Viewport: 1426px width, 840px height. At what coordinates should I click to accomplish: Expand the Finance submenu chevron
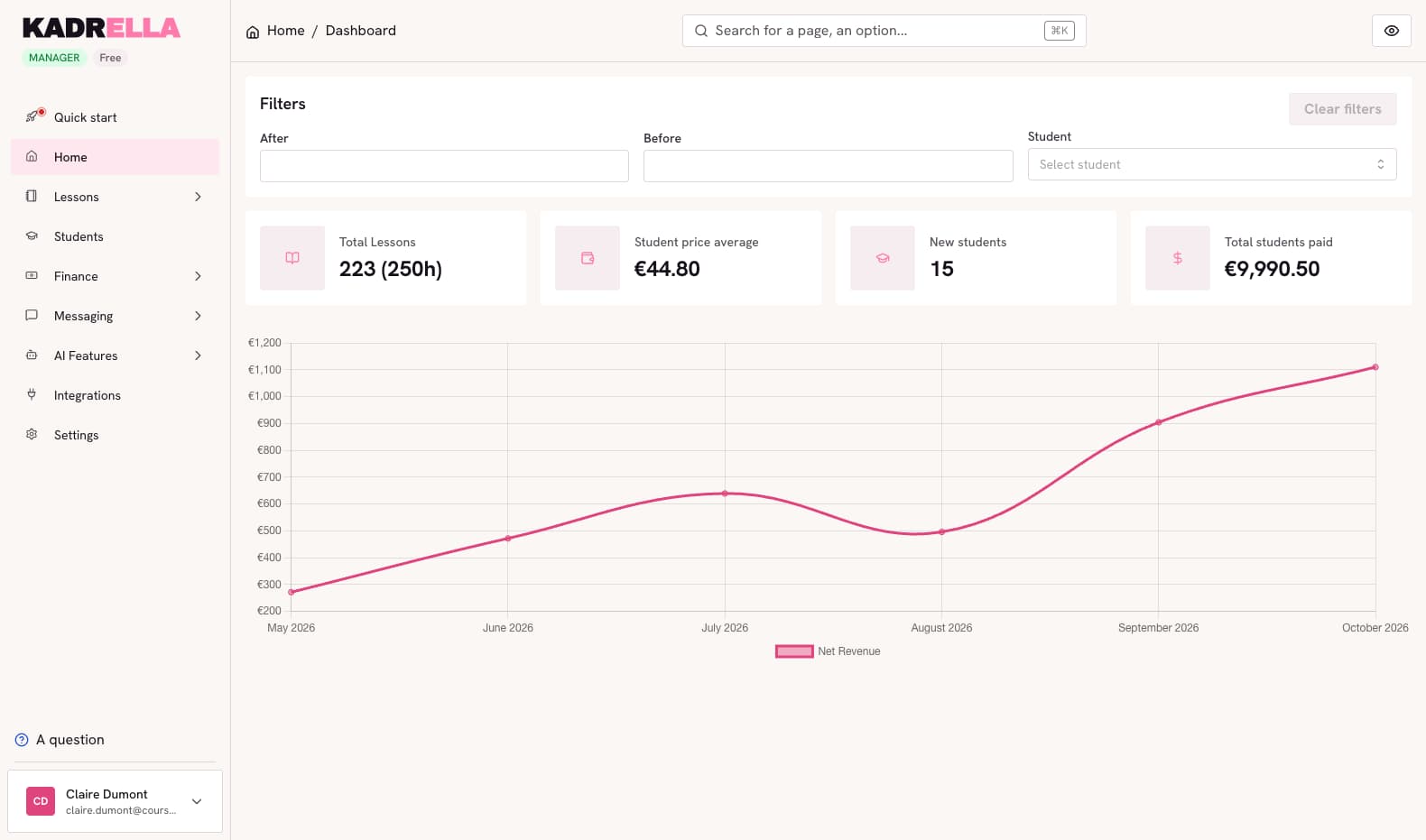198,276
